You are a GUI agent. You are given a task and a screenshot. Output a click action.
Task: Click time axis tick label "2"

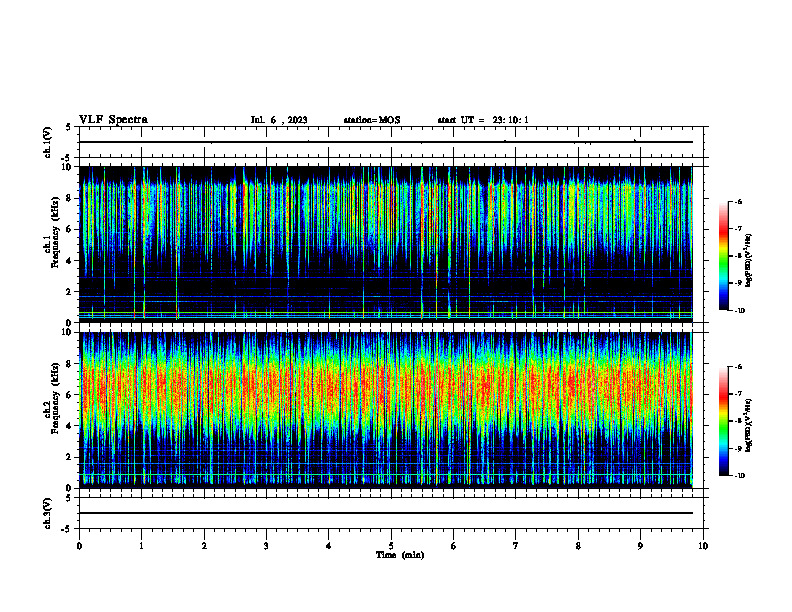[204, 546]
